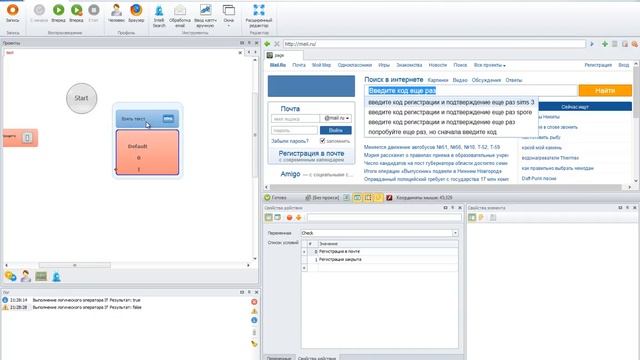Image resolution: width=640 pixels, height=360 pixels.
Task: Select the blue 'Взять текст' action block
Action: (x=147, y=118)
